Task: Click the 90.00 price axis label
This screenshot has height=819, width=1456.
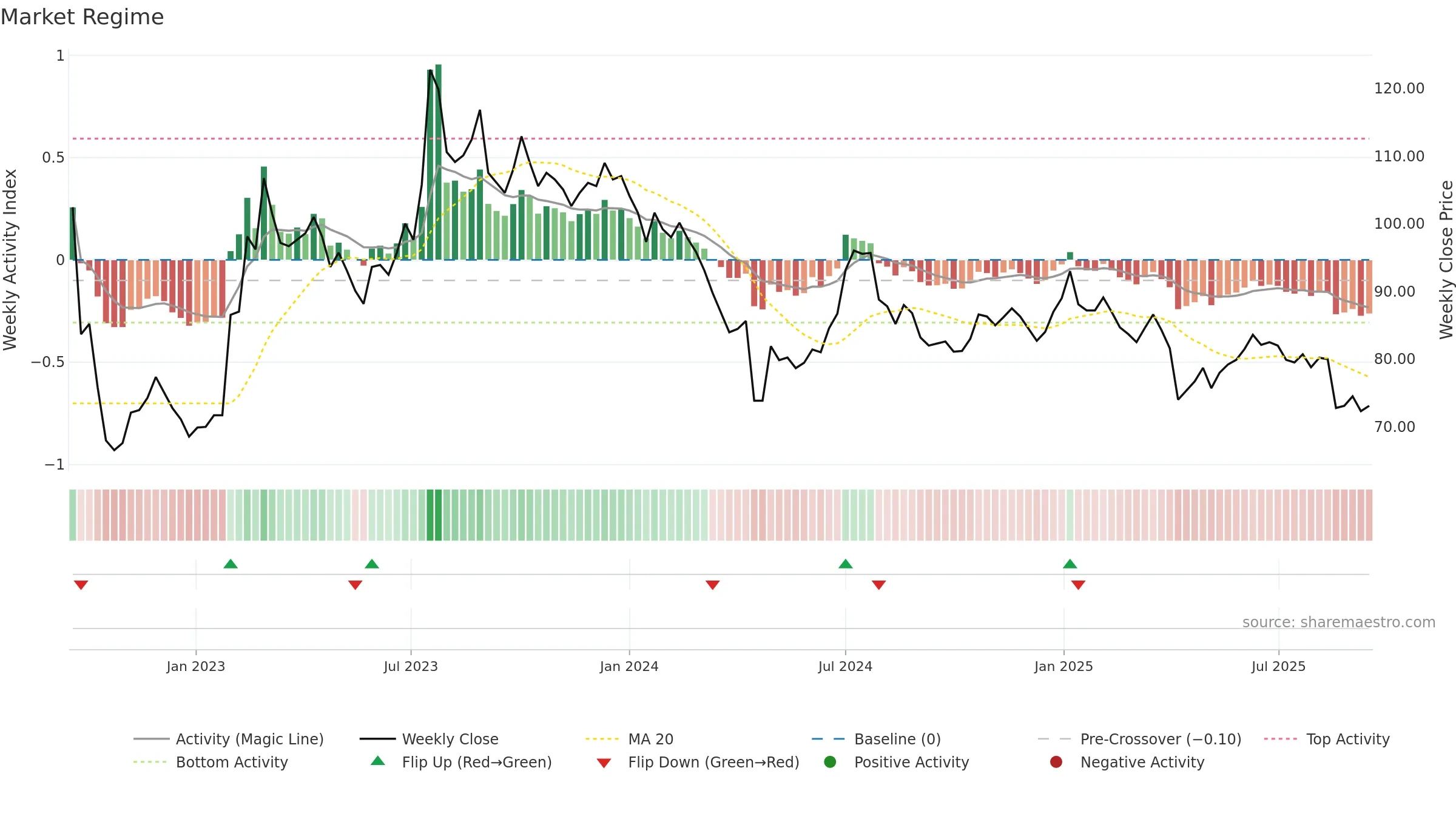Action: pos(1394,292)
